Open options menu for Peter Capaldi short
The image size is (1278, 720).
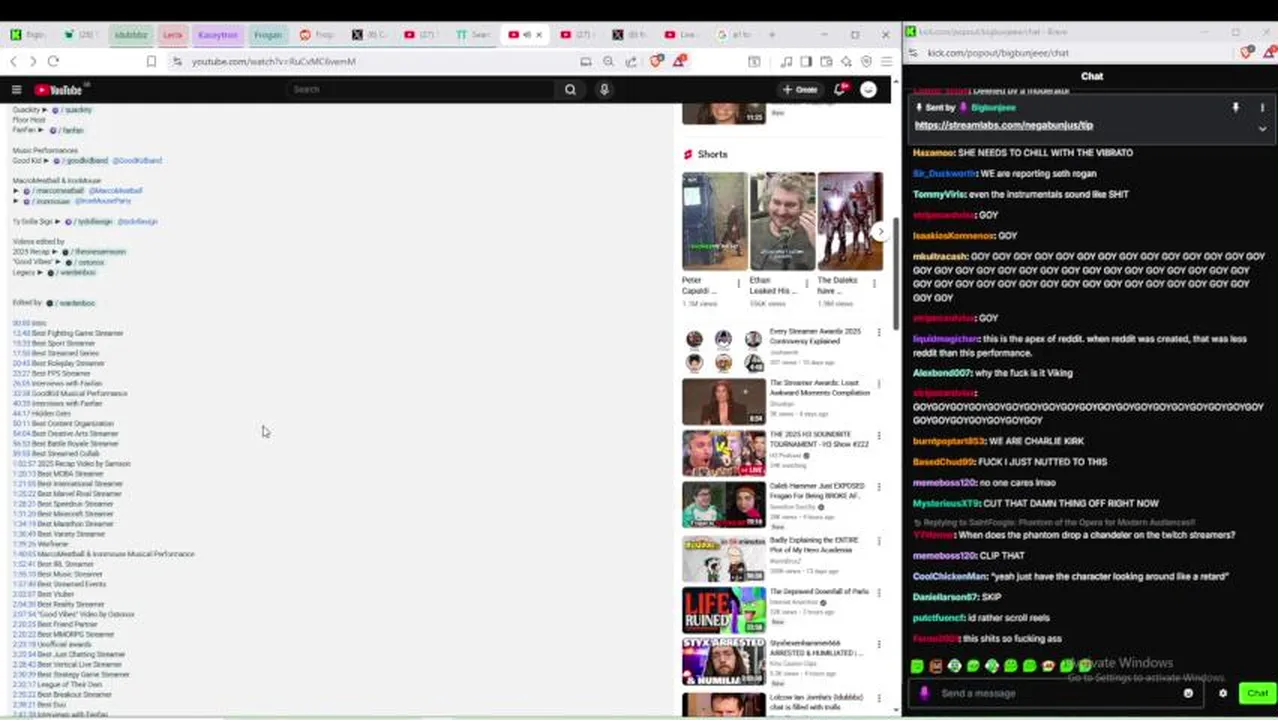pyautogui.click(x=739, y=284)
